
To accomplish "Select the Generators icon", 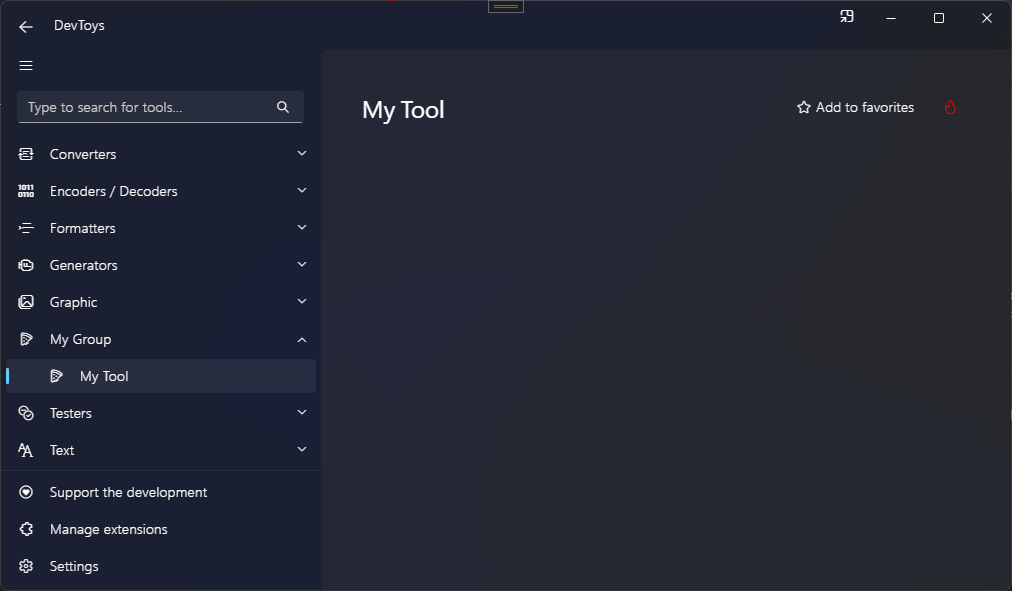I will pos(26,265).
